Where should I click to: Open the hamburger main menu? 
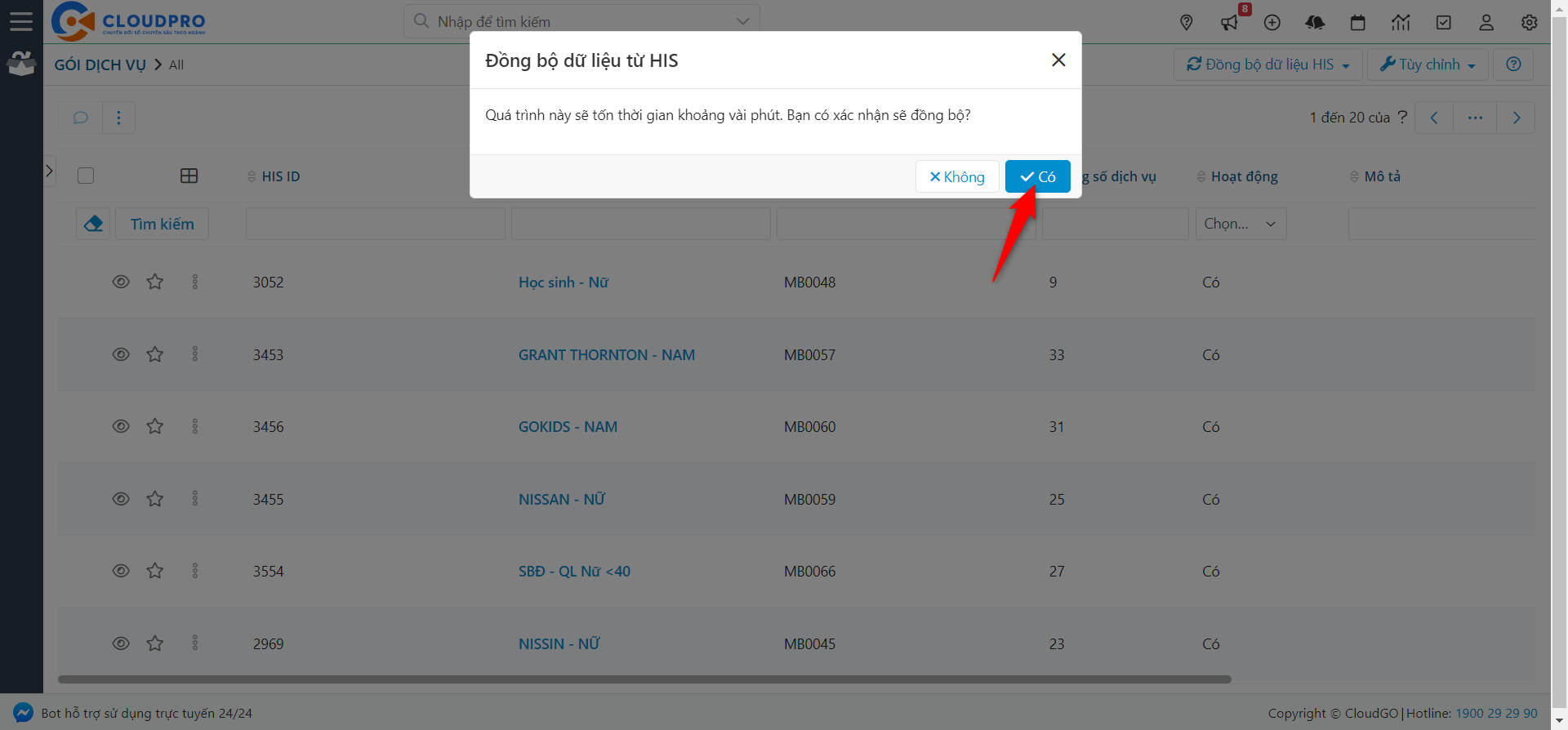tap(21, 21)
